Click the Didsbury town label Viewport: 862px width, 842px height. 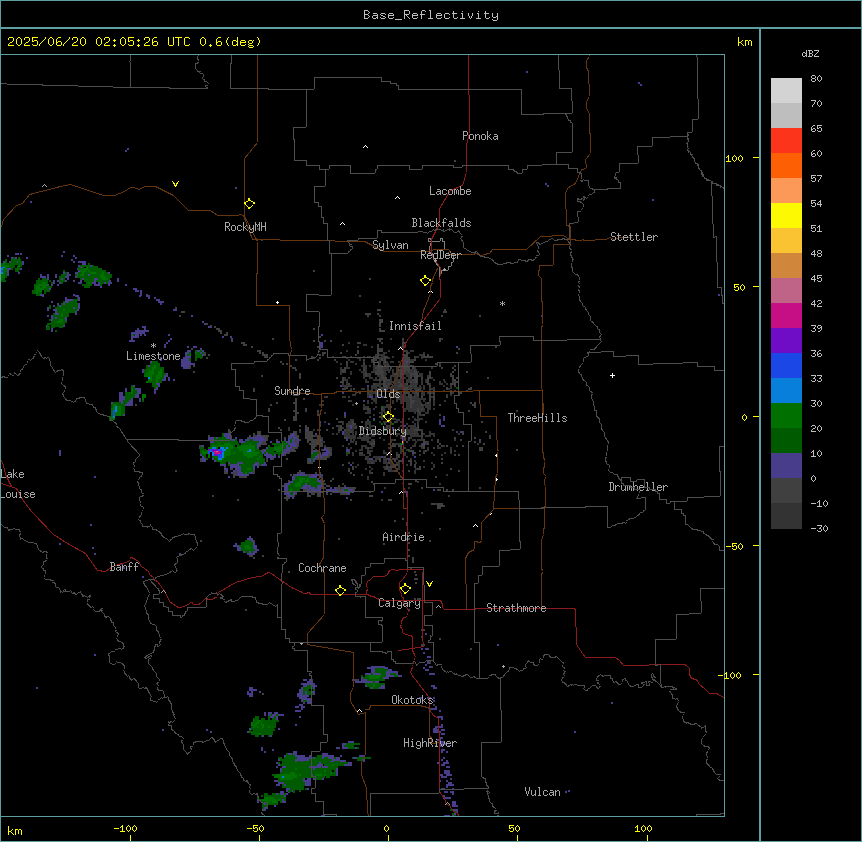click(383, 431)
